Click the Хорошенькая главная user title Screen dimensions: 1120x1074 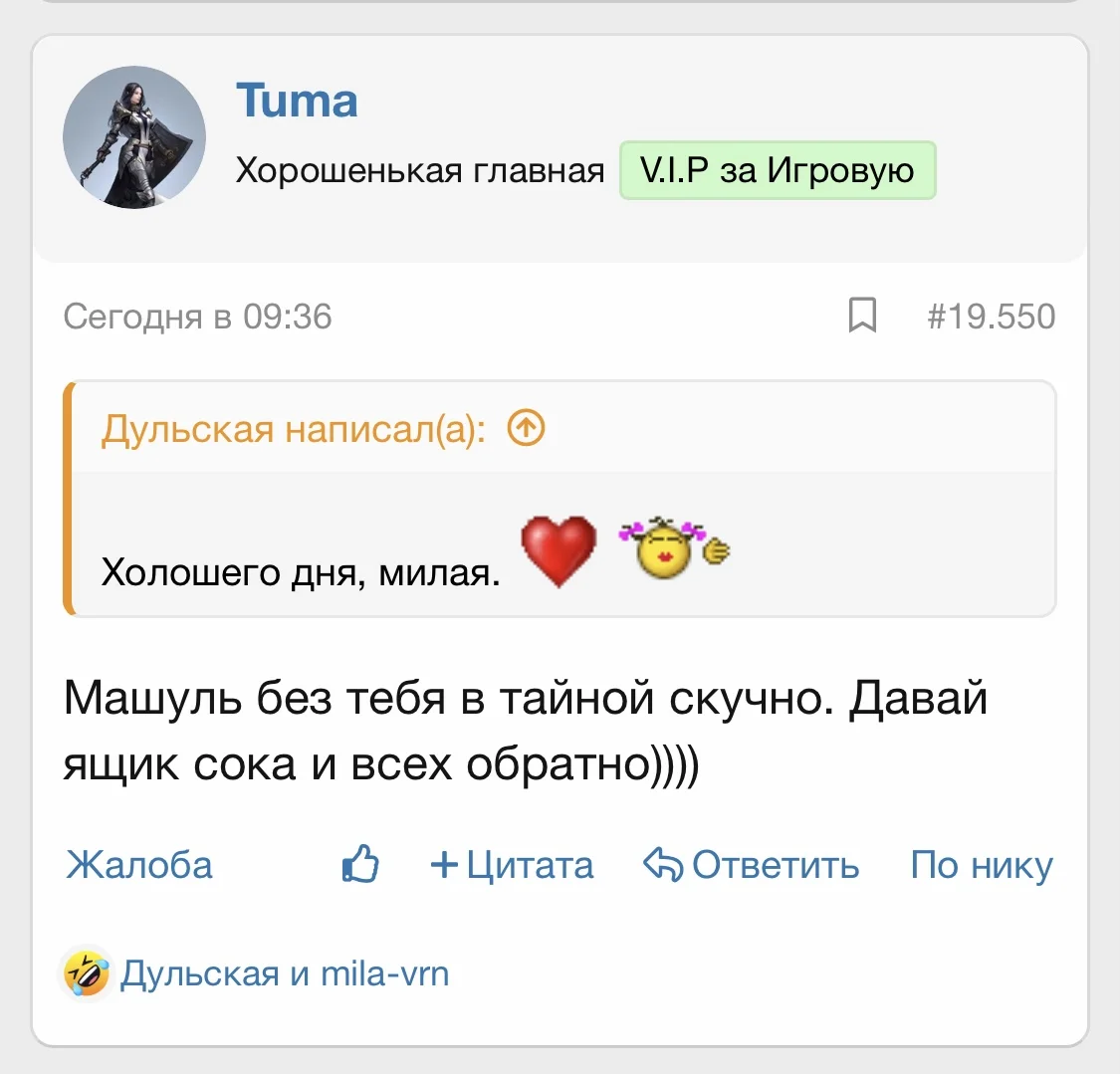pos(420,171)
